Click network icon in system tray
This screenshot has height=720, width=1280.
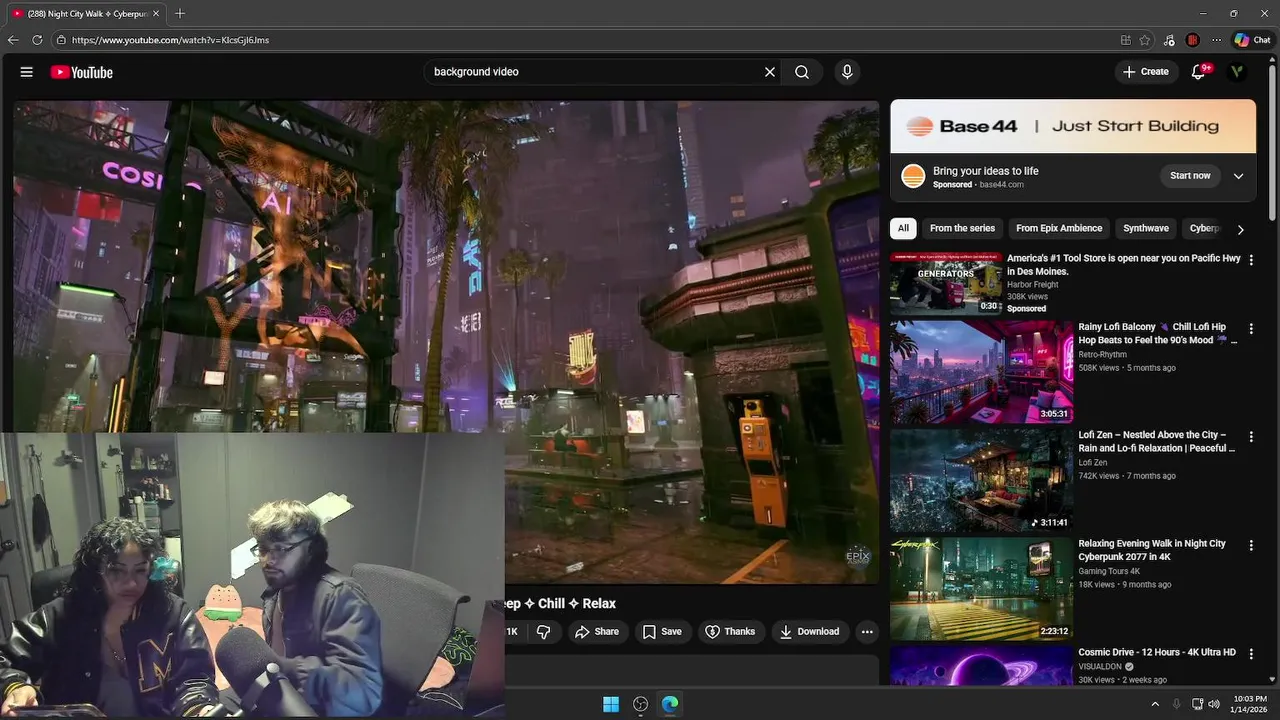[1197, 704]
